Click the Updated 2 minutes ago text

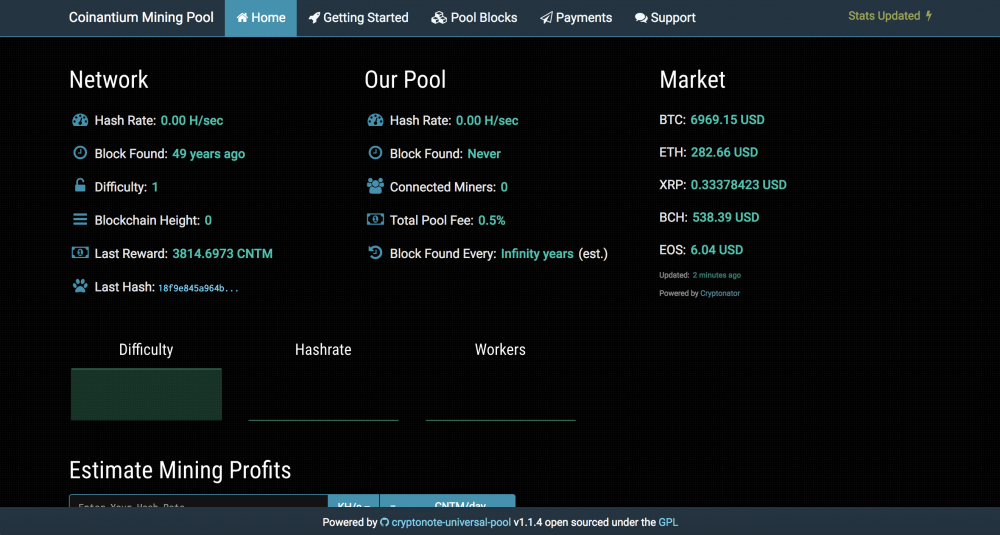click(700, 275)
